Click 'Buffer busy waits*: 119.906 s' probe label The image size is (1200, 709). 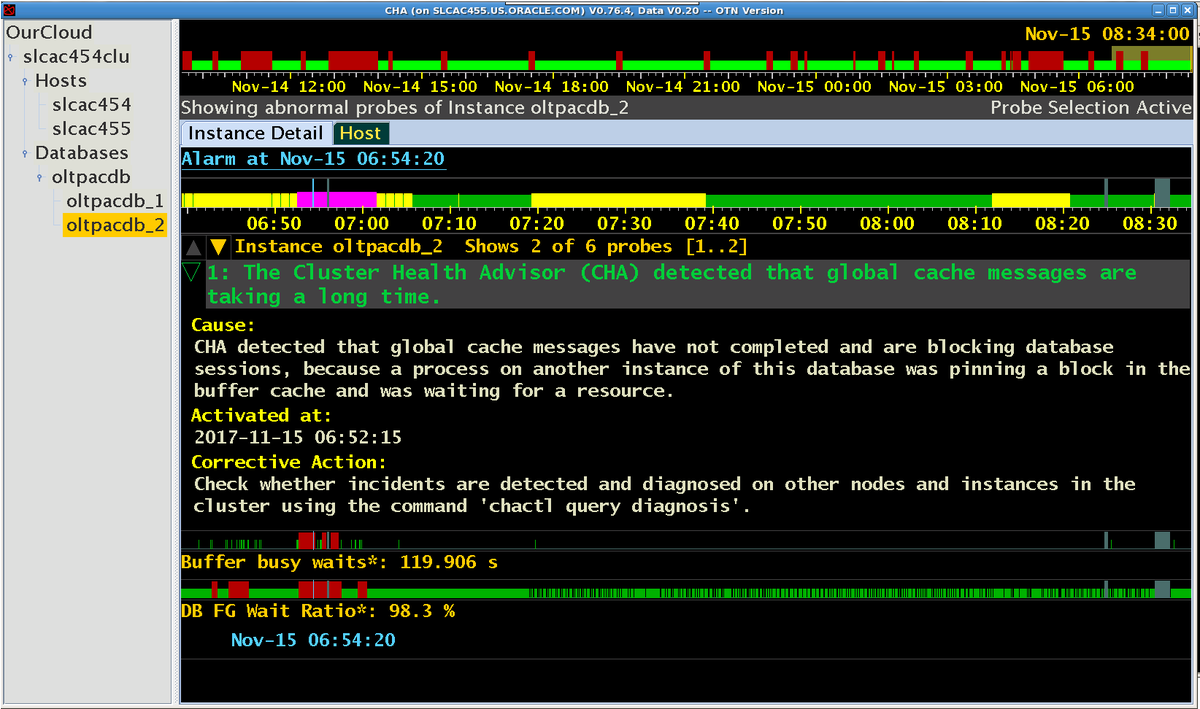point(339,563)
